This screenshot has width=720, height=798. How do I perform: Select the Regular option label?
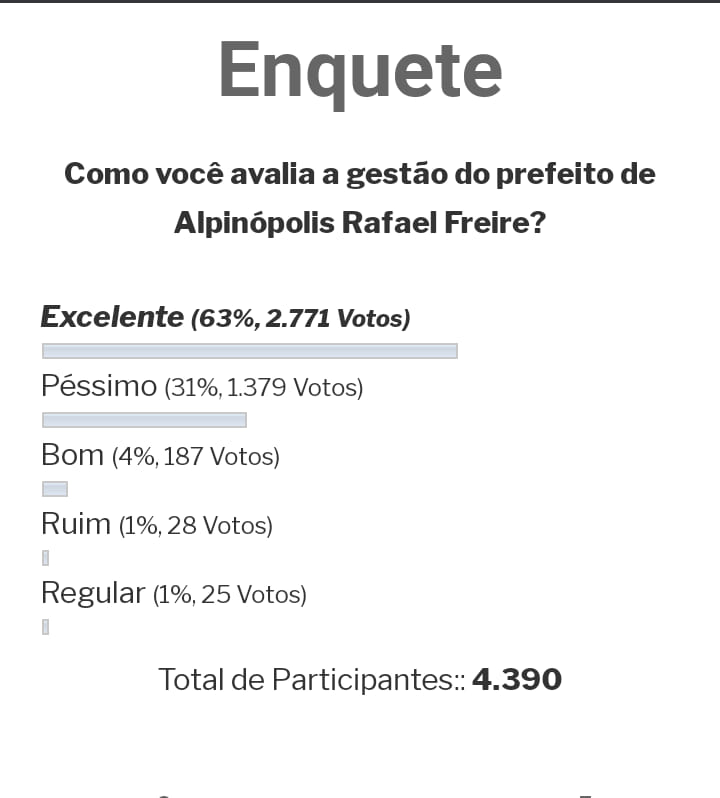(93, 593)
